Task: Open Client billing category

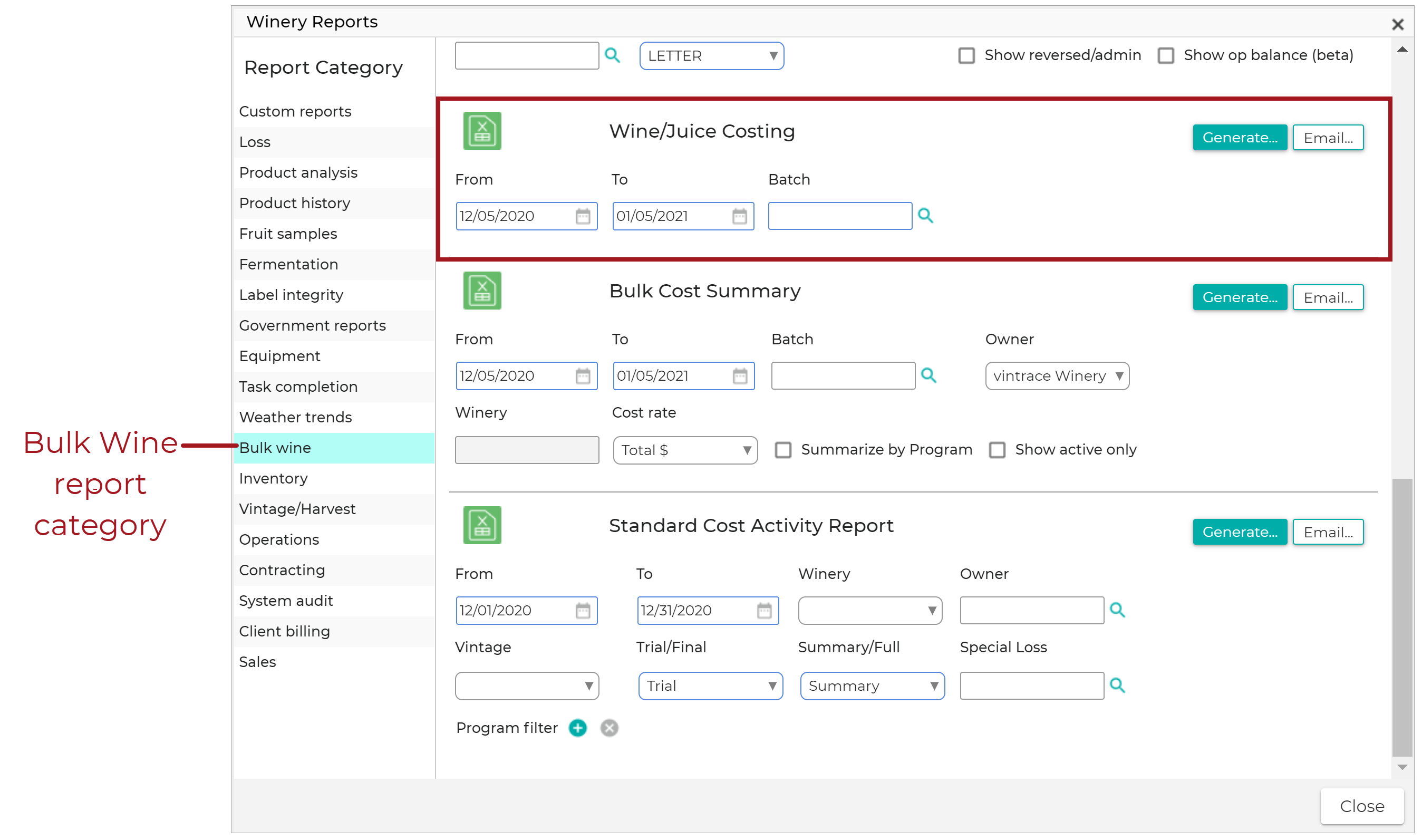Action: point(334,631)
